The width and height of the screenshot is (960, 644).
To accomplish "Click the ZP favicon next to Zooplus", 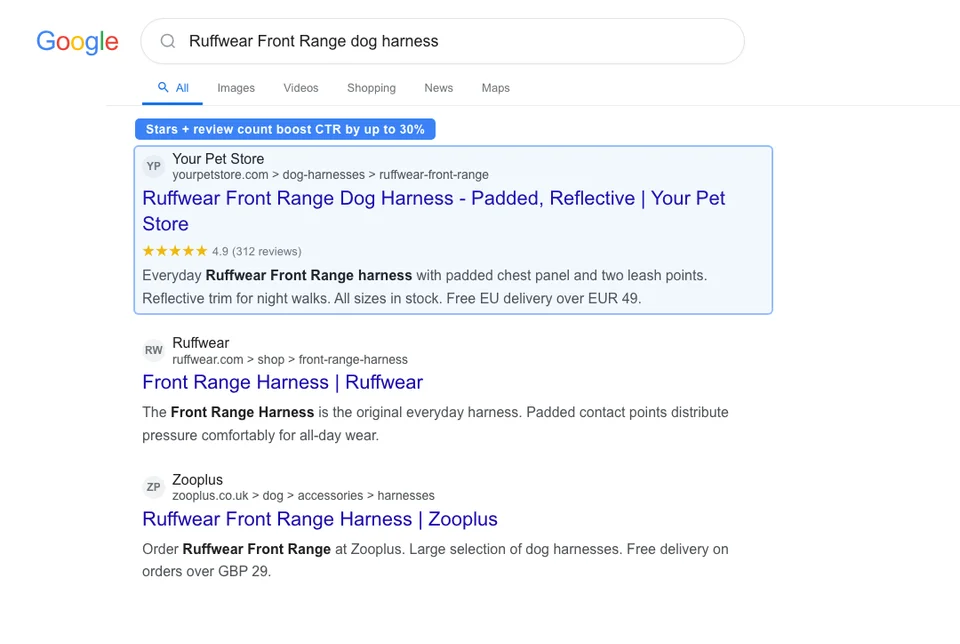I will pos(153,487).
